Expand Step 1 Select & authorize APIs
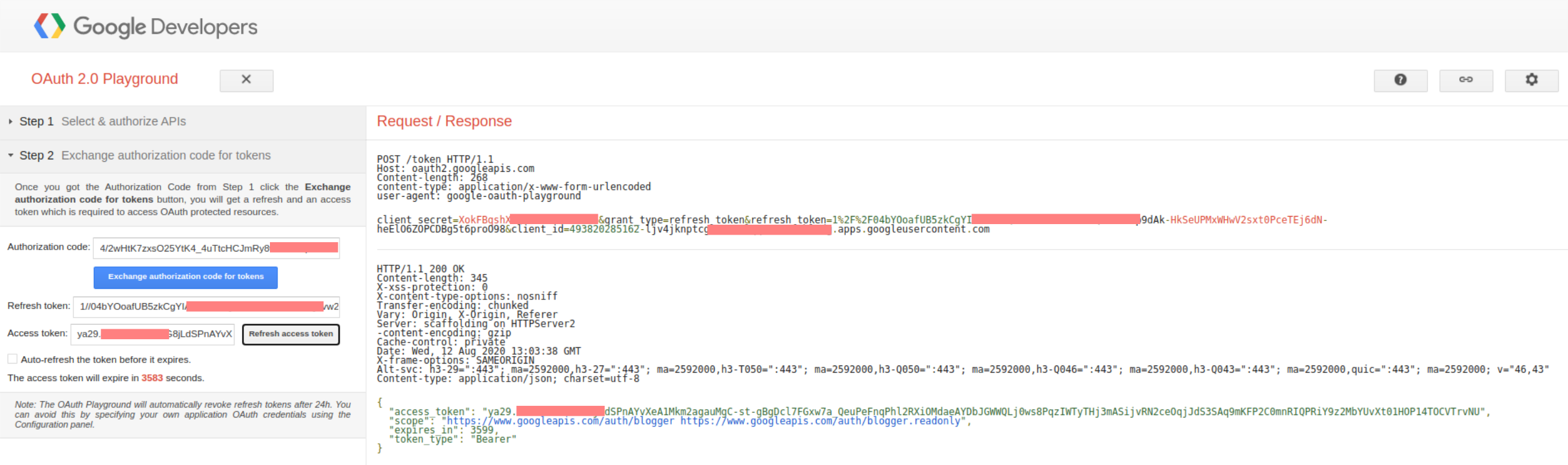Screen dimensions: 1568x465 tap(183, 122)
